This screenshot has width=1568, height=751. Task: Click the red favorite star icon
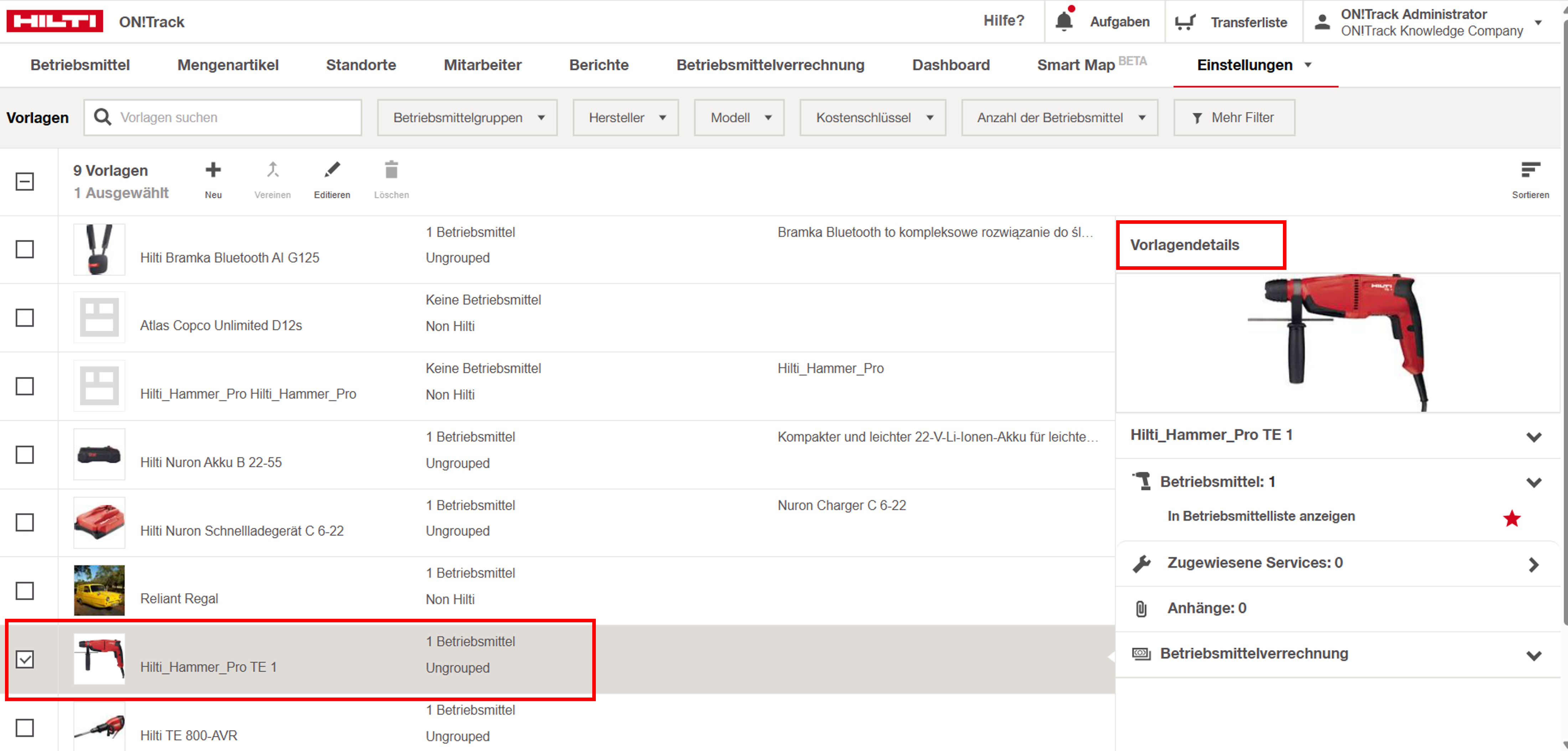click(x=1512, y=519)
